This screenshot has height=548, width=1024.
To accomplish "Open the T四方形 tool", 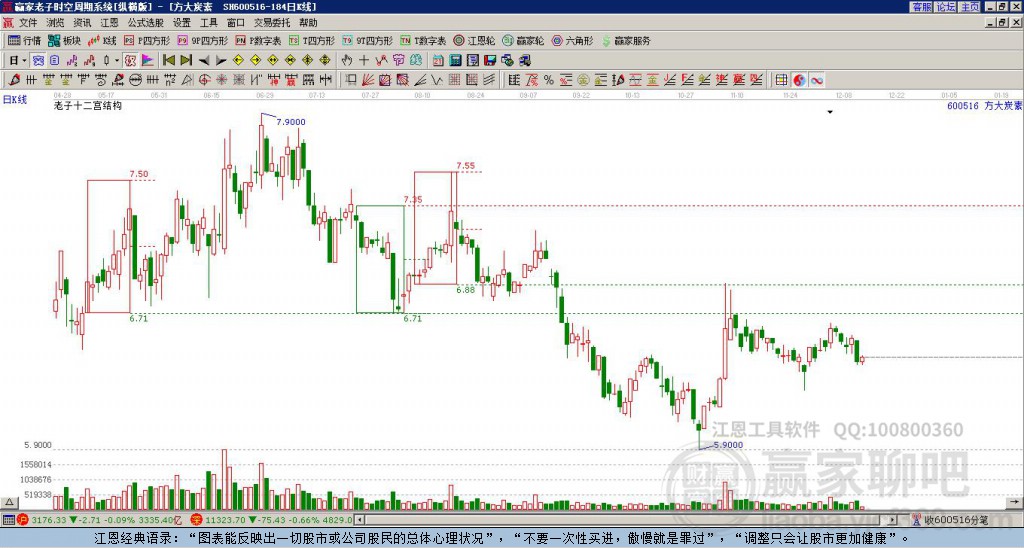I will (x=312, y=40).
